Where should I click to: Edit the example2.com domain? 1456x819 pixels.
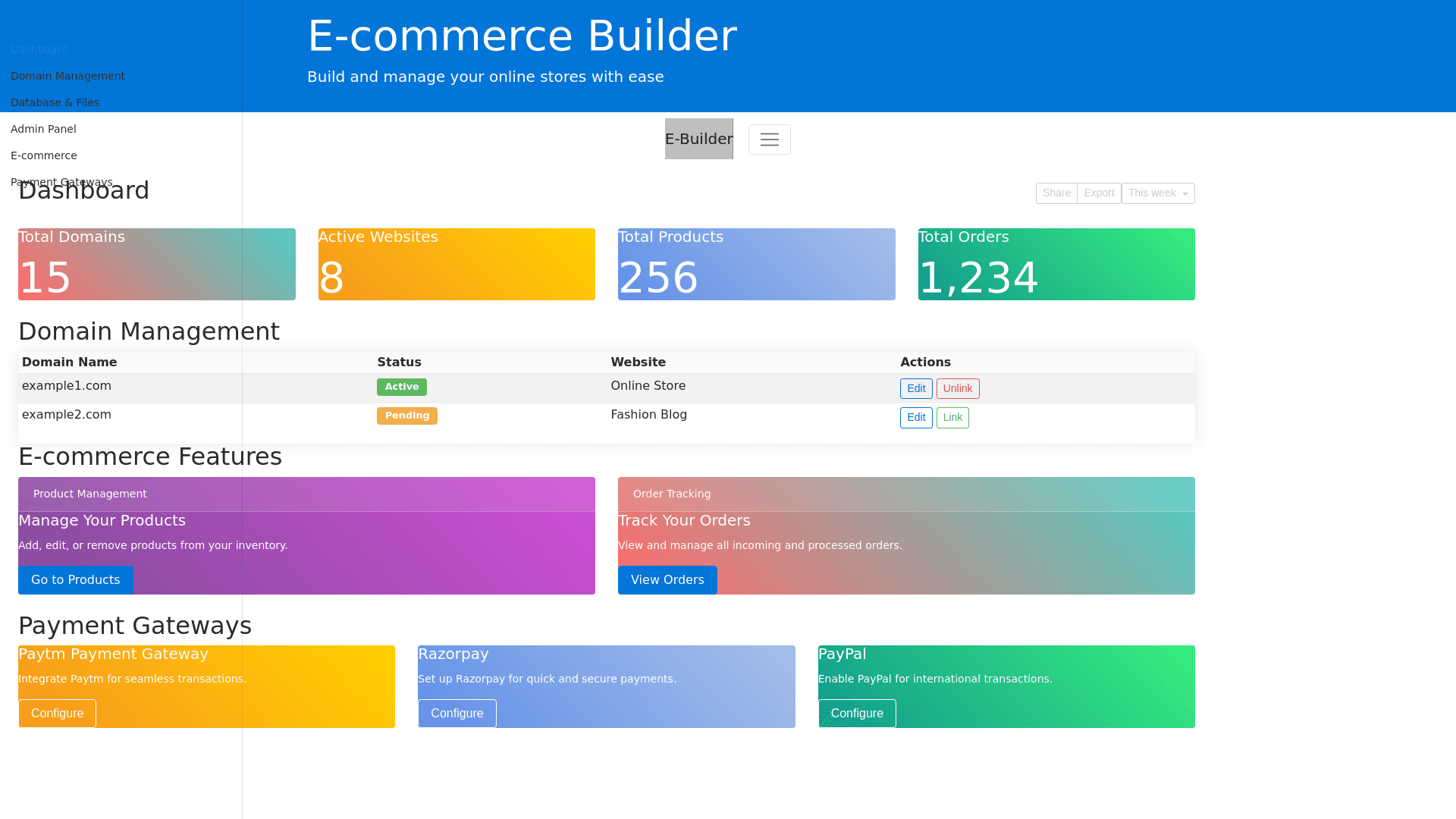(915, 418)
